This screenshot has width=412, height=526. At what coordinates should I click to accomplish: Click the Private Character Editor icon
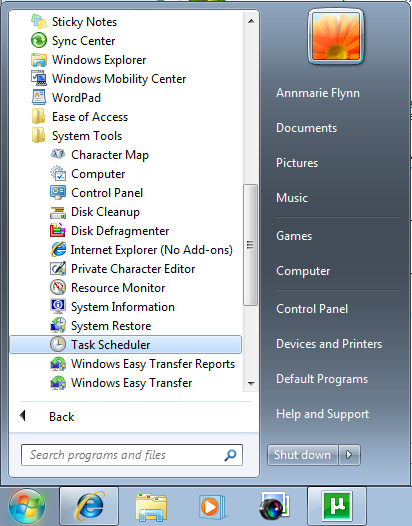[58, 269]
